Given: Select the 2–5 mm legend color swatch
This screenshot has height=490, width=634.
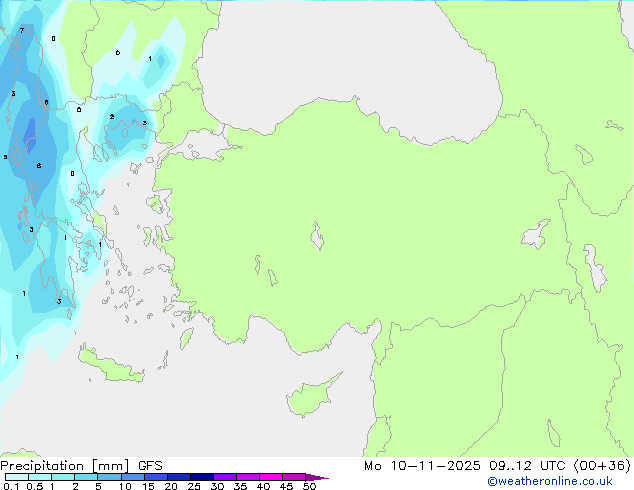Looking at the screenshot, I should click(86, 477).
